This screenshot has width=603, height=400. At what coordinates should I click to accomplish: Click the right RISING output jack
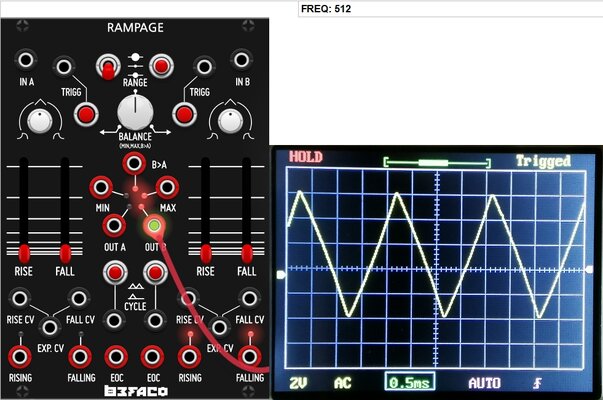pyautogui.click(x=189, y=357)
